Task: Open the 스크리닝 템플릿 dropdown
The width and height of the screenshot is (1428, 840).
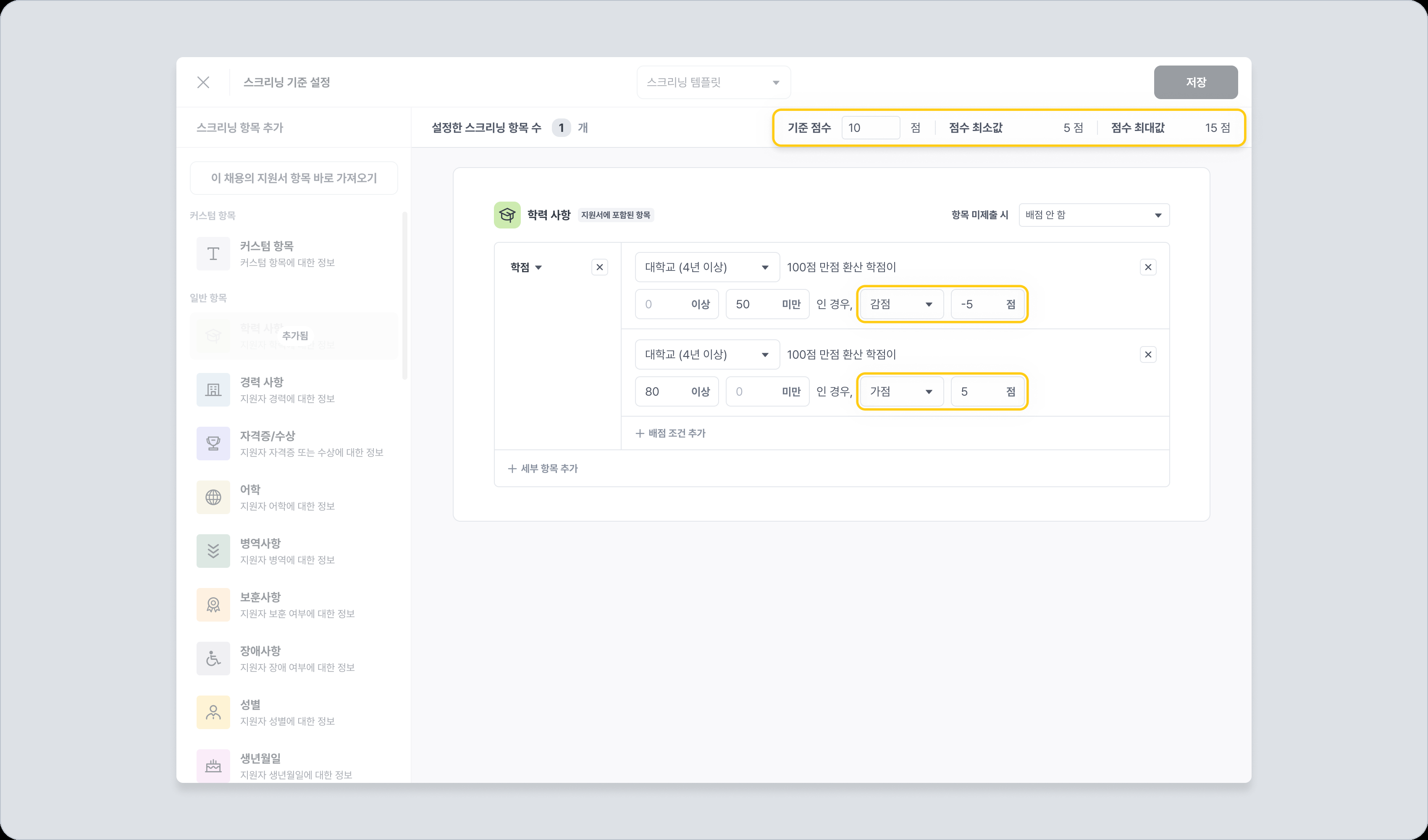Action: 713,82
